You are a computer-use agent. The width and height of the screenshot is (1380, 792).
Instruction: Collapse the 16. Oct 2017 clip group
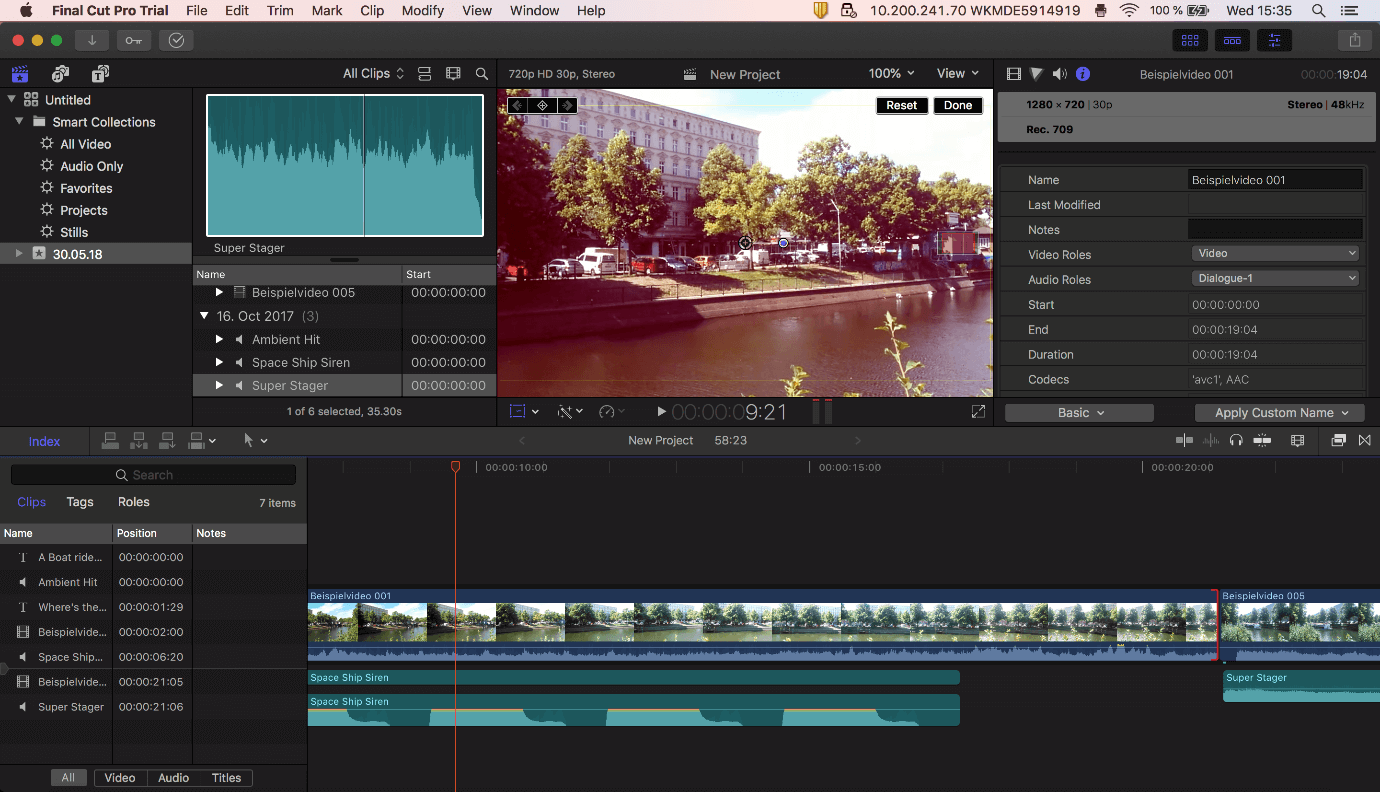(205, 315)
